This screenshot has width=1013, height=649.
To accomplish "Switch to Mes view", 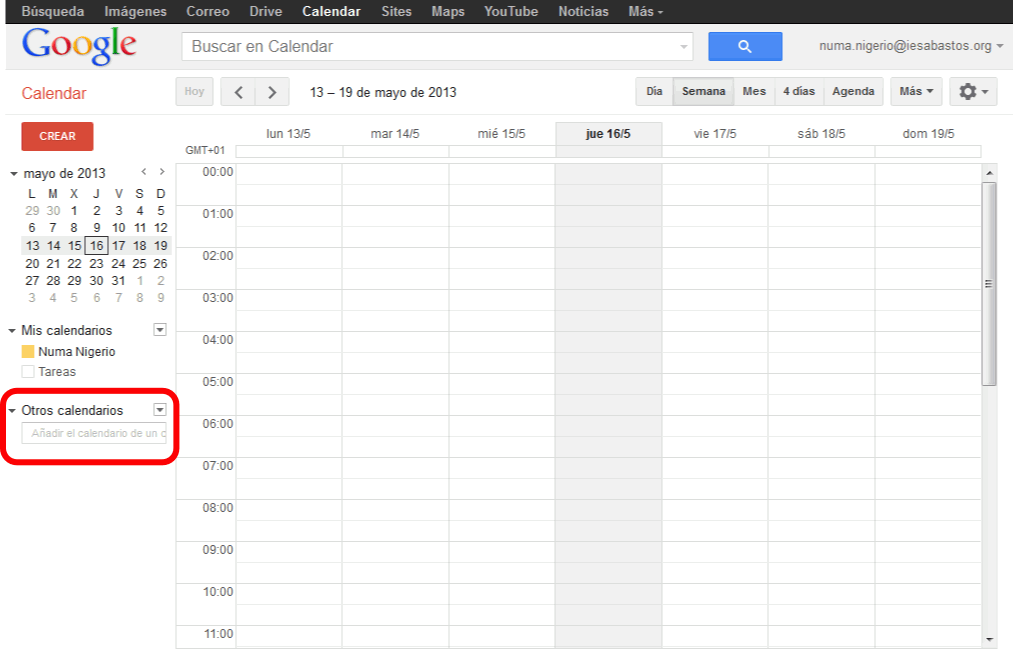I will [x=754, y=92].
